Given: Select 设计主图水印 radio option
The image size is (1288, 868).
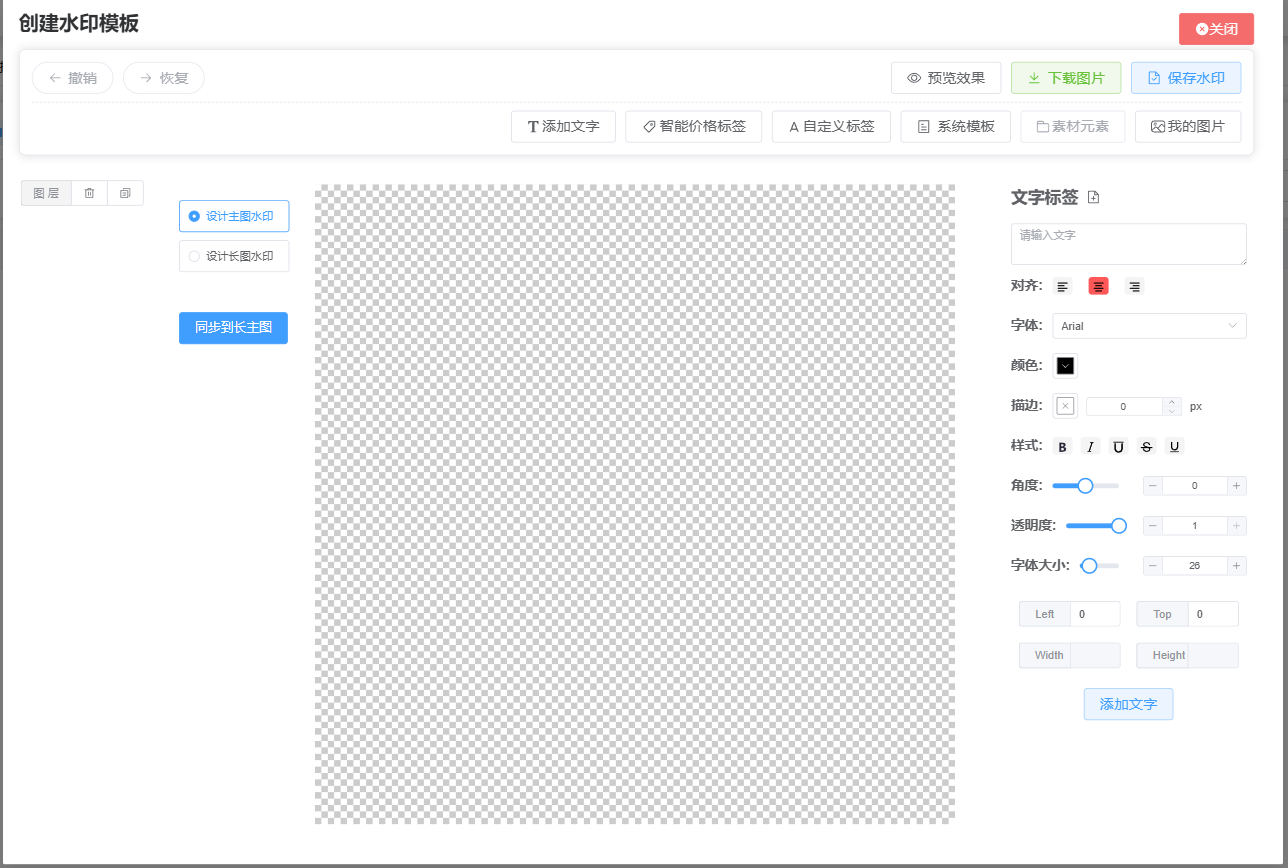Looking at the screenshot, I should 234,216.
